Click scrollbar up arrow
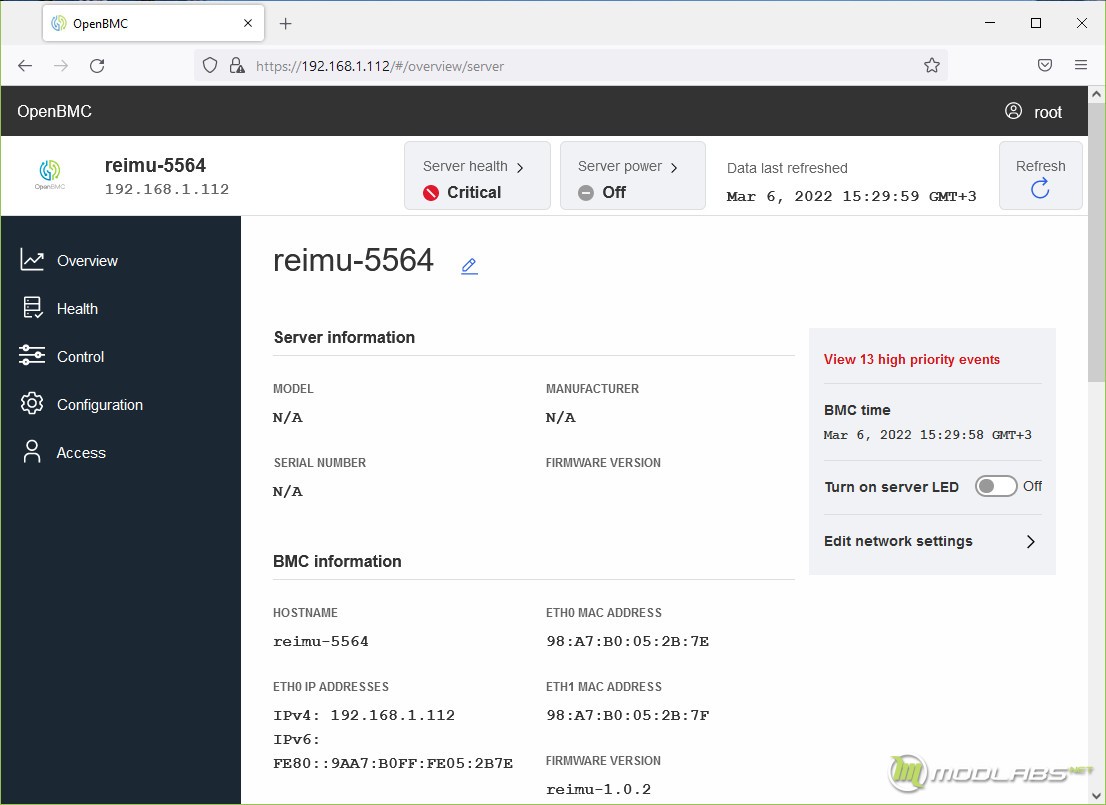The image size is (1106, 805). pyautogui.click(x=1096, y=94)
